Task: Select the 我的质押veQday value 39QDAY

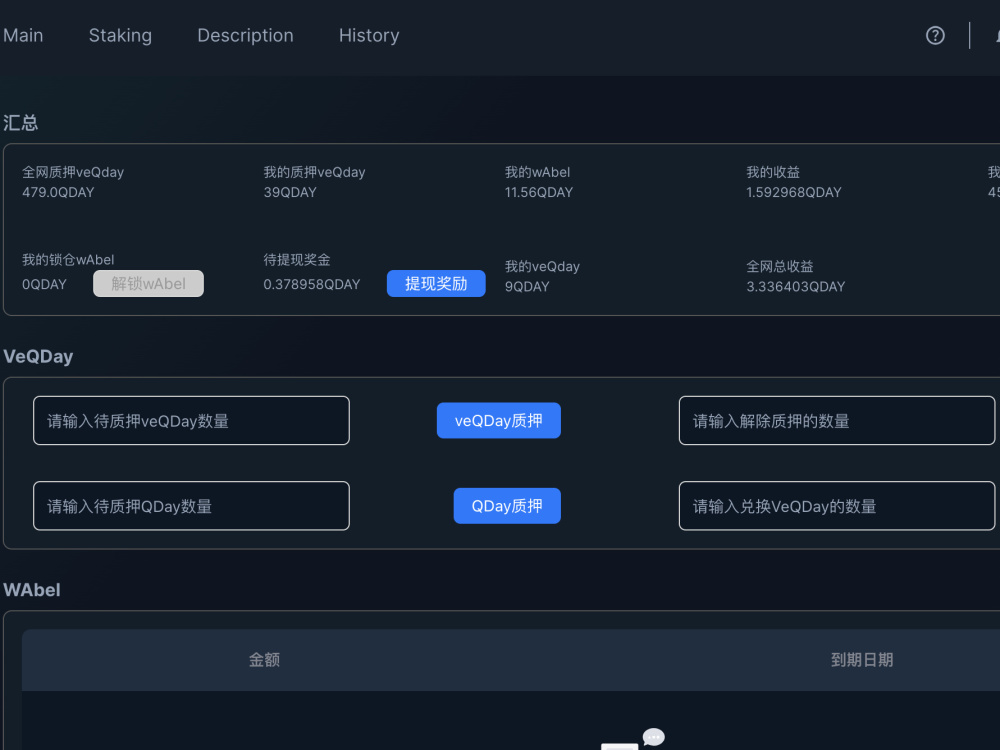Action: 290,192
